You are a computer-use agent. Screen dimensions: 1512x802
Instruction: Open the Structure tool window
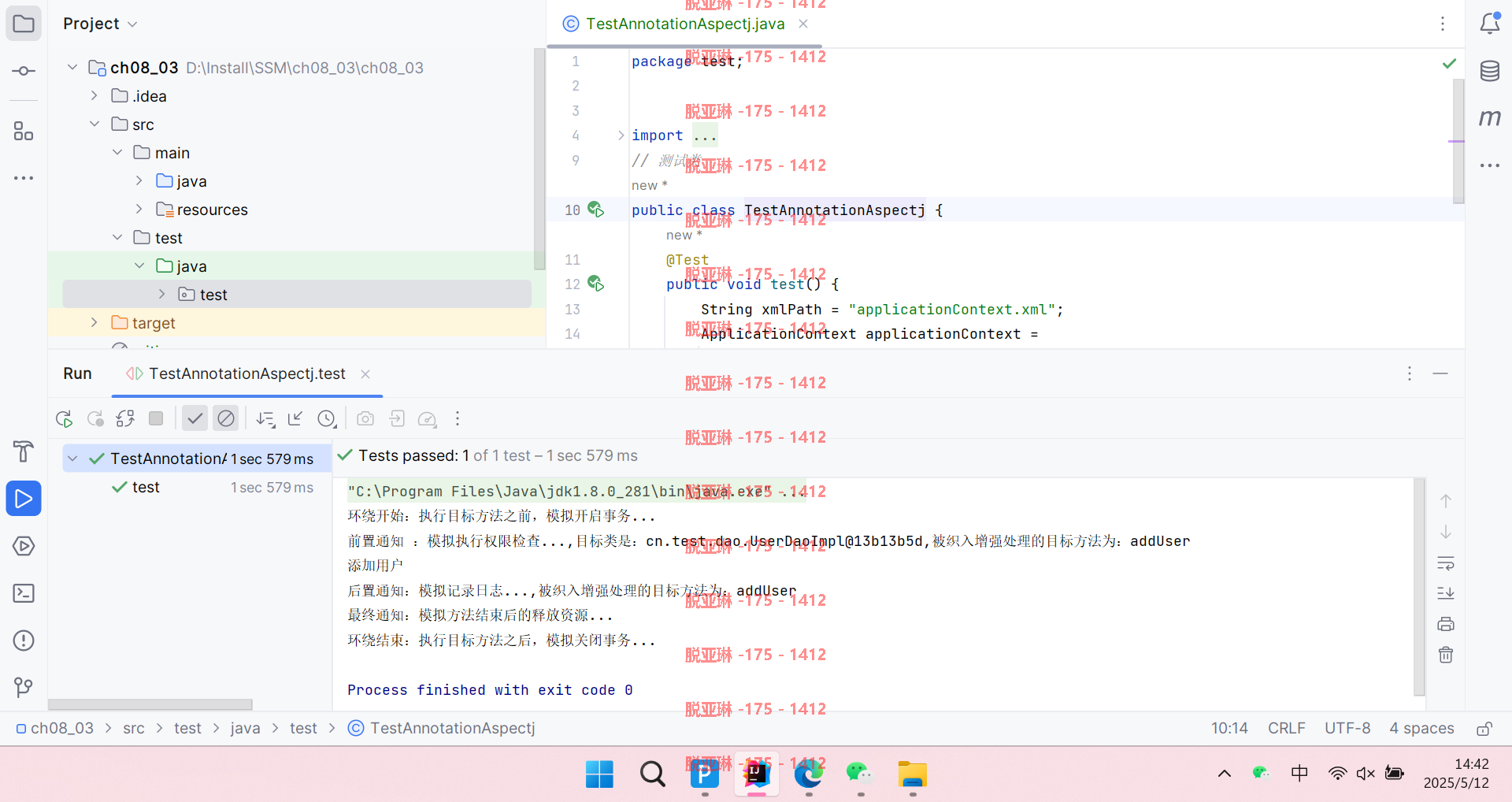(24, 131)
